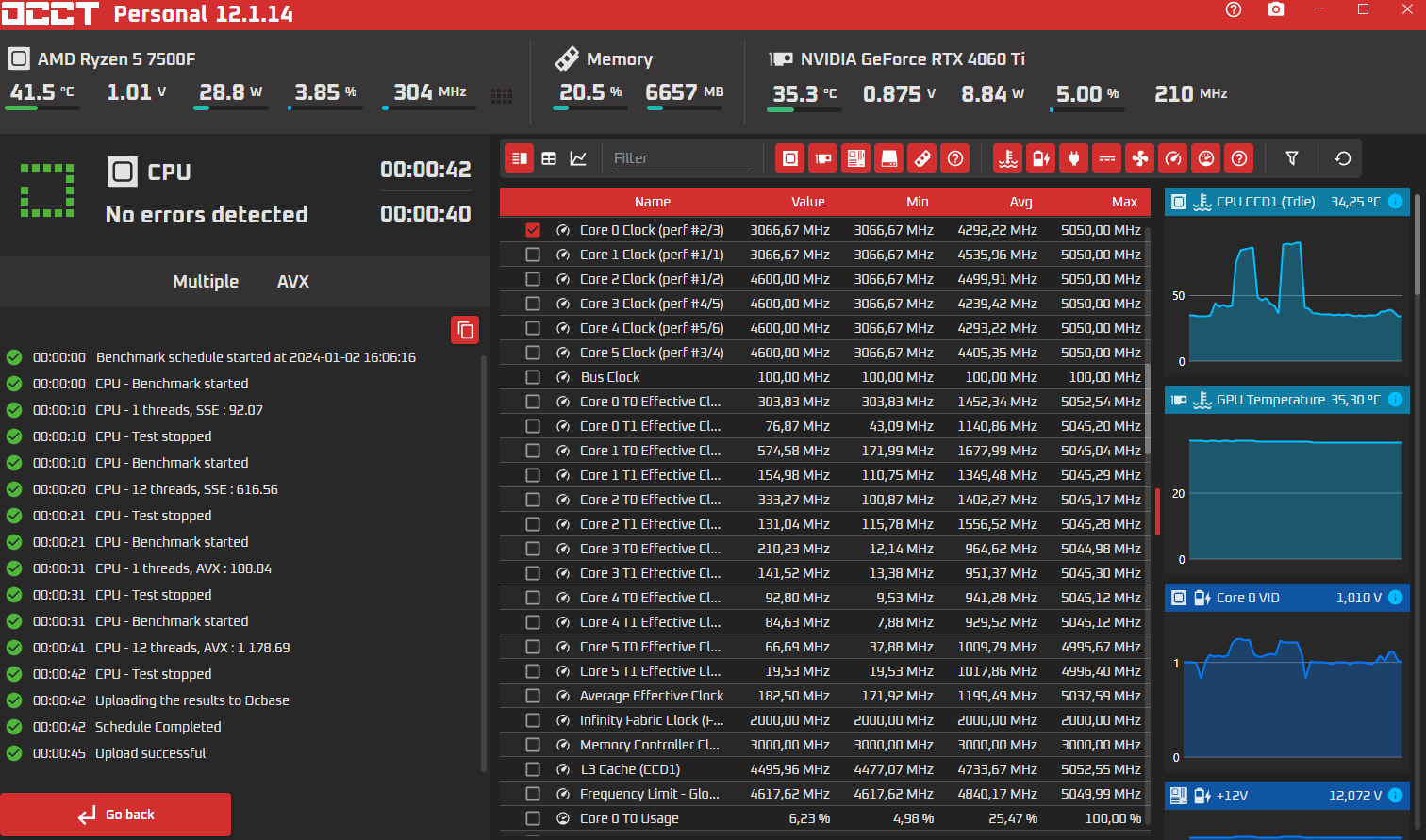Toggle the storage drive filter icon
Image resolution: width=1426 pixels, height=840 pixels.
click(x=889, y=158)
